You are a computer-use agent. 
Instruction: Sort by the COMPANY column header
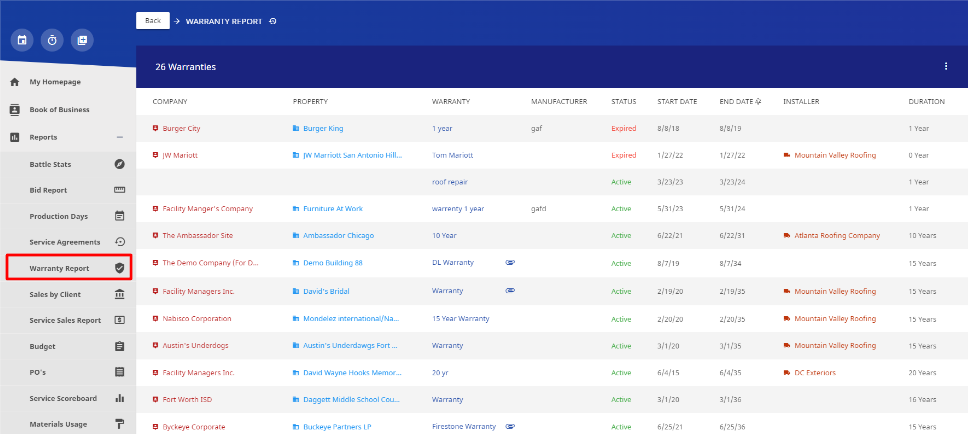coord(170,101)
